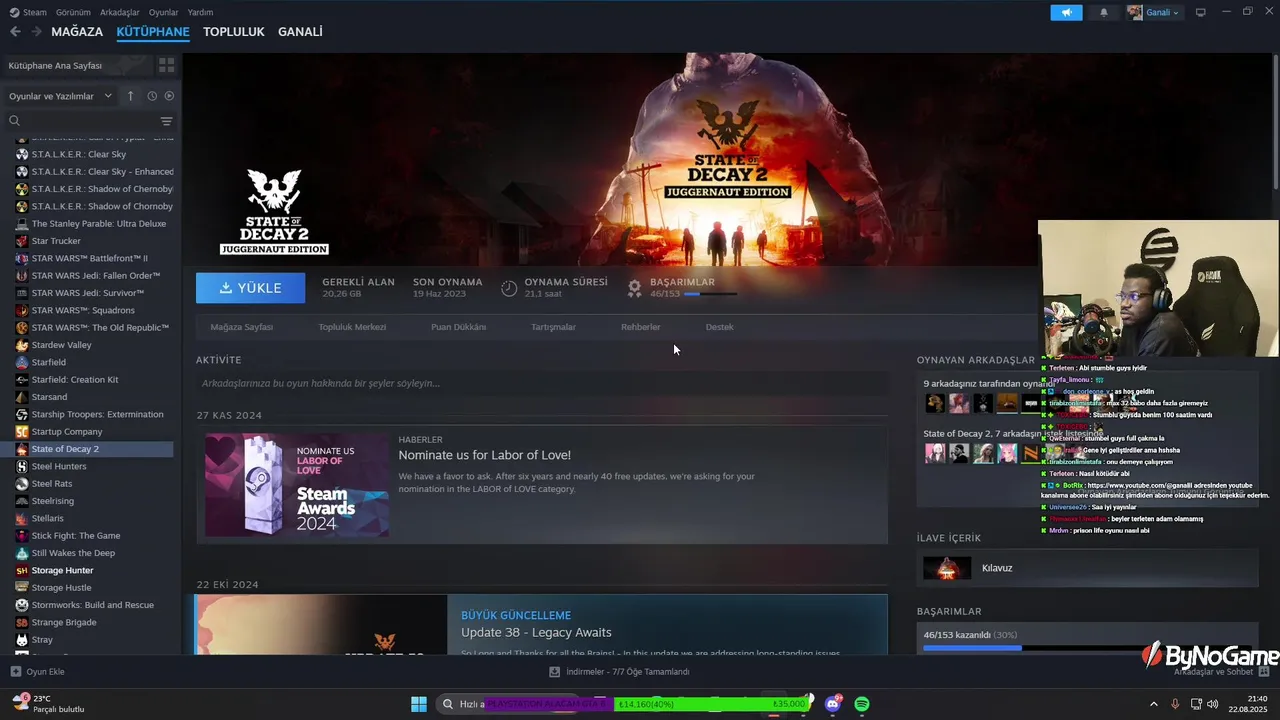Expand the Oyunlar ve Yazılımlar filter dropdown
The image size is (1280, 720).
tap(60, 96)
